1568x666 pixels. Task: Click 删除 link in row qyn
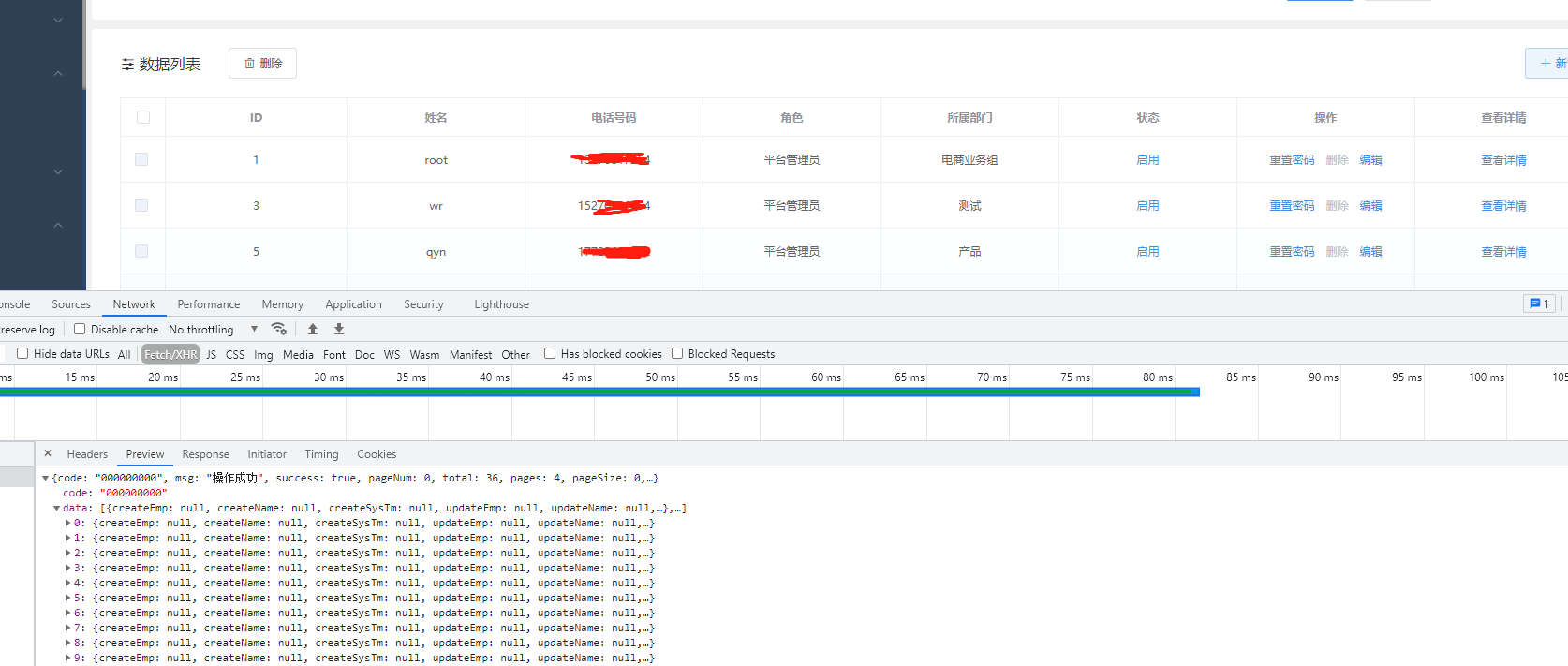[1337, 252]
